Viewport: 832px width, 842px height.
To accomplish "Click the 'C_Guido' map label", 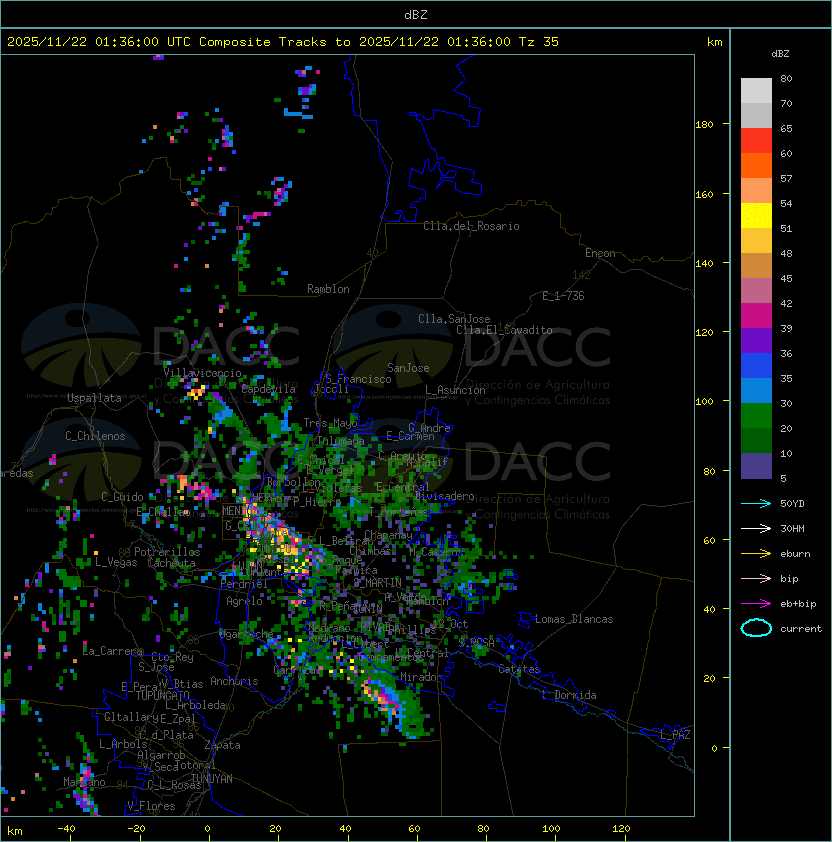I will 122,497.
